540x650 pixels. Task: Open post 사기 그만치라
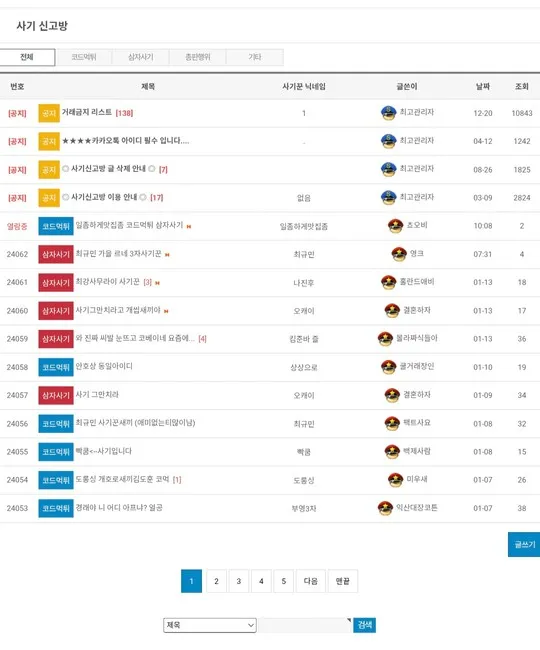[x=97, y=395]
